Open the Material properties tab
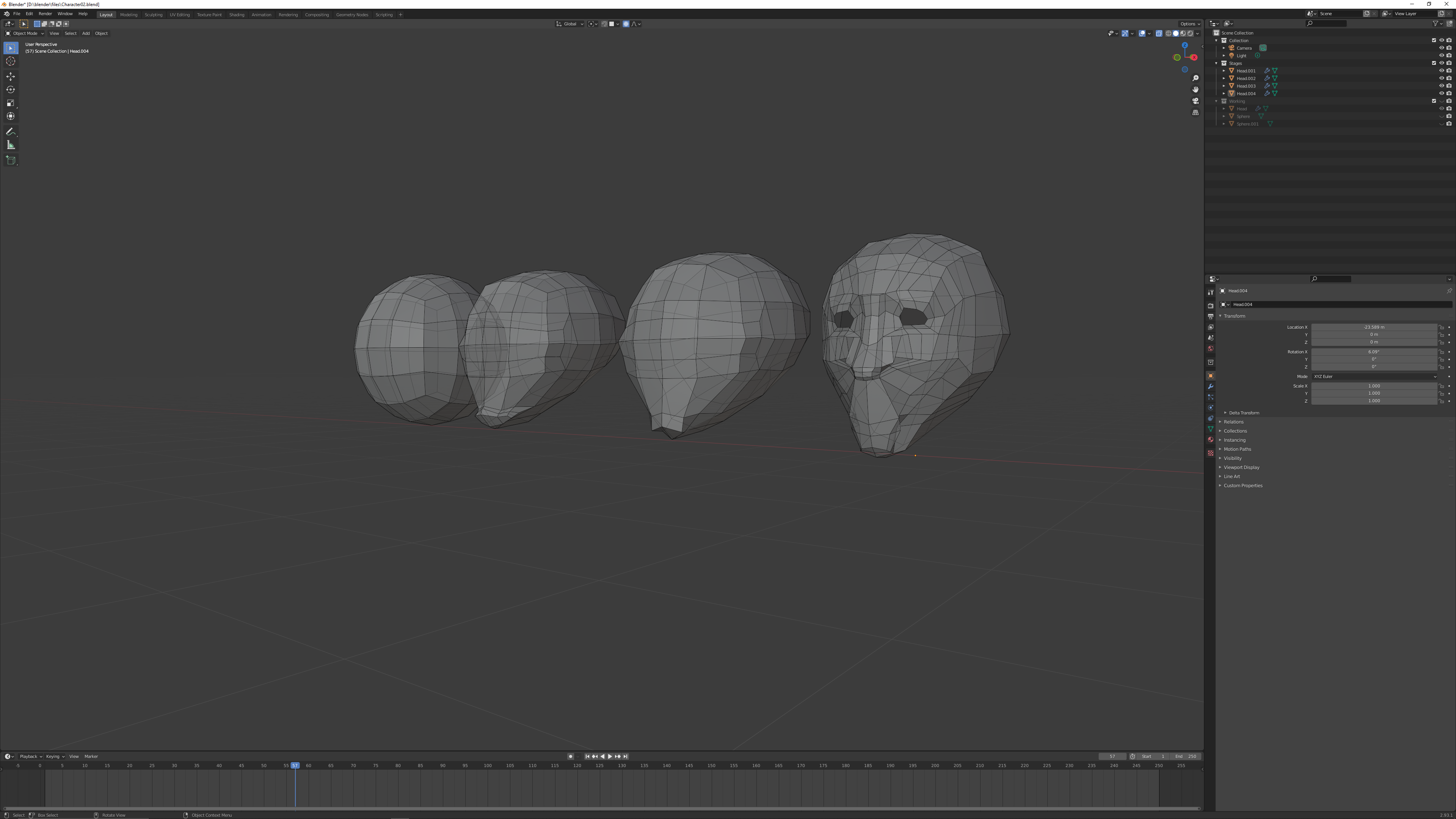This screenshot has width=1456, height=819. coord(1210,440)
